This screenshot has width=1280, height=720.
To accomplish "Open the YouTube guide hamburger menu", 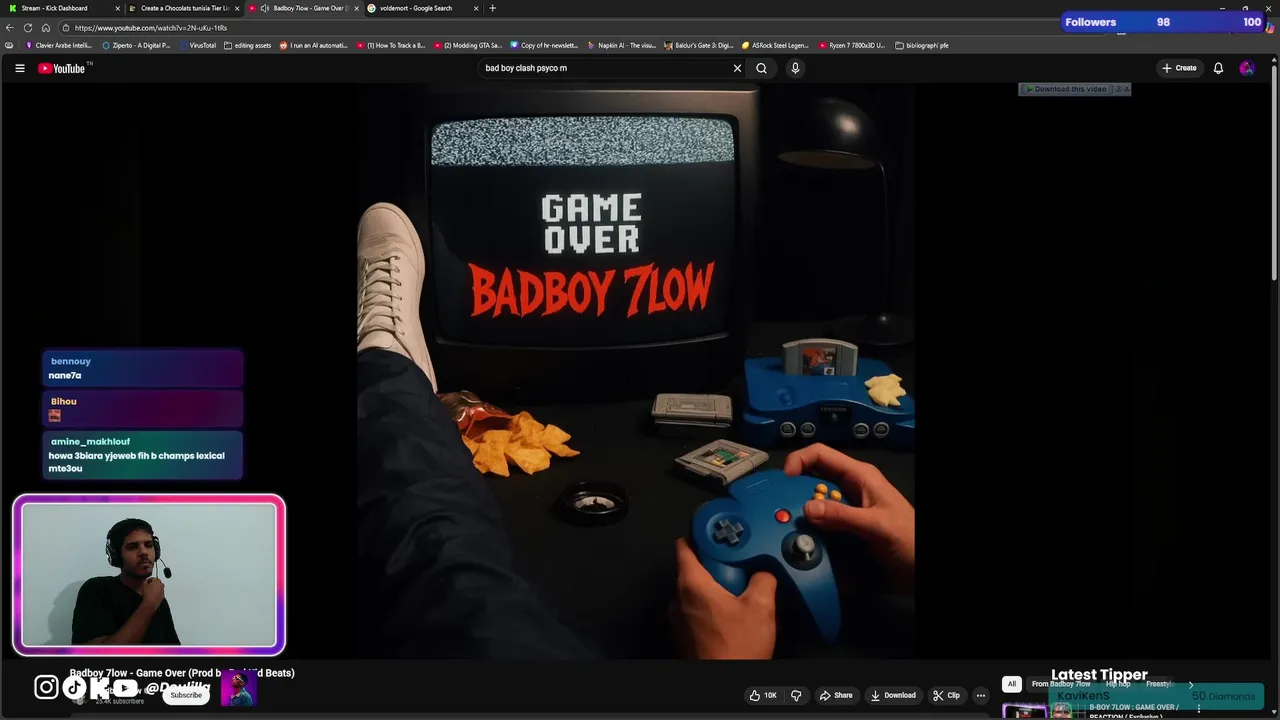I will pos(19,68).
